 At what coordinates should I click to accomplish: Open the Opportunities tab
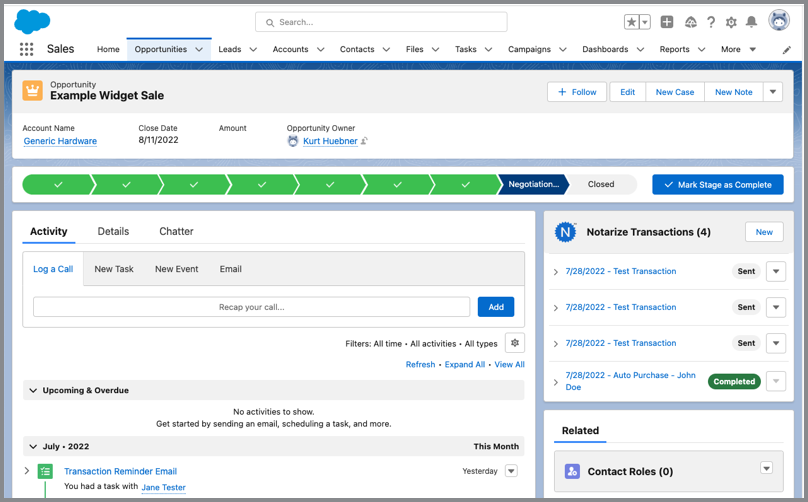(x=161, y=49)
